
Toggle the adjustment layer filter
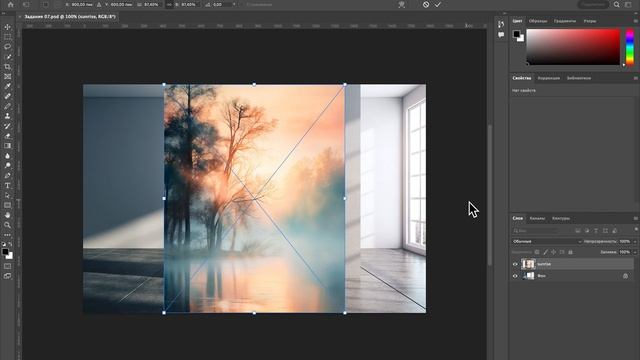pyautogui.click(x=587, y=231)
